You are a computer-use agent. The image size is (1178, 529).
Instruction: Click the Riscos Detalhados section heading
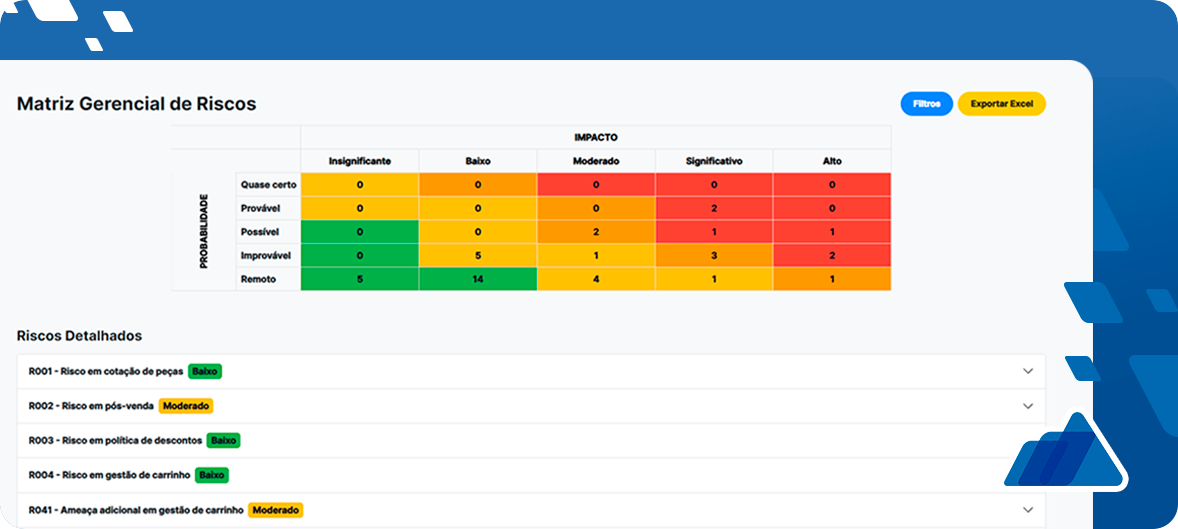coord(79,336)
